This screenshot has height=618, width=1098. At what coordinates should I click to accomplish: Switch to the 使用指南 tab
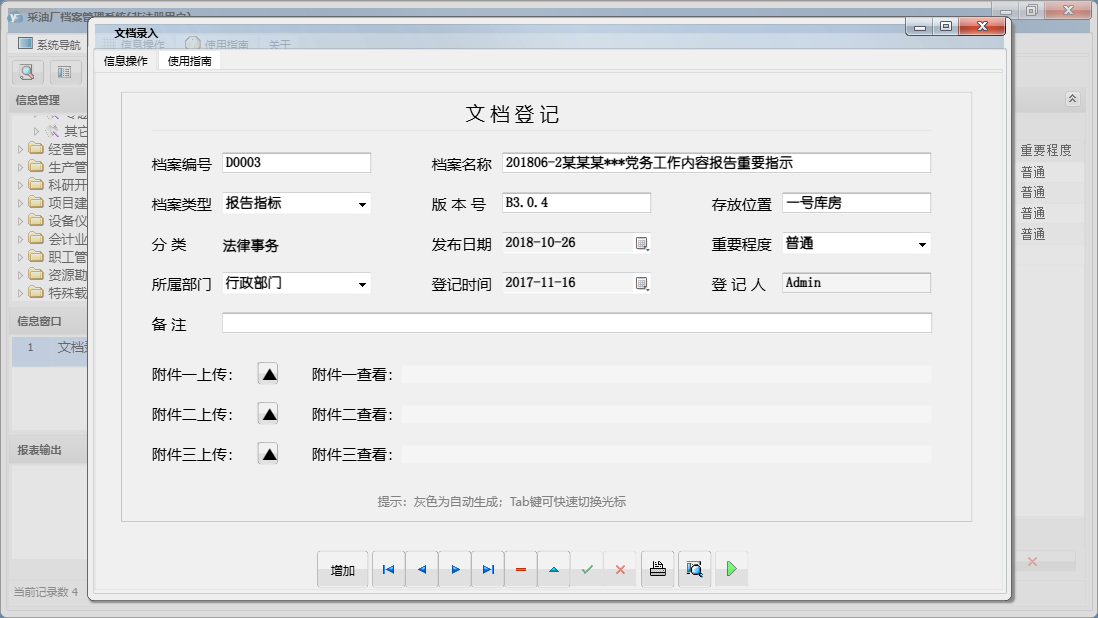[189, 61]
